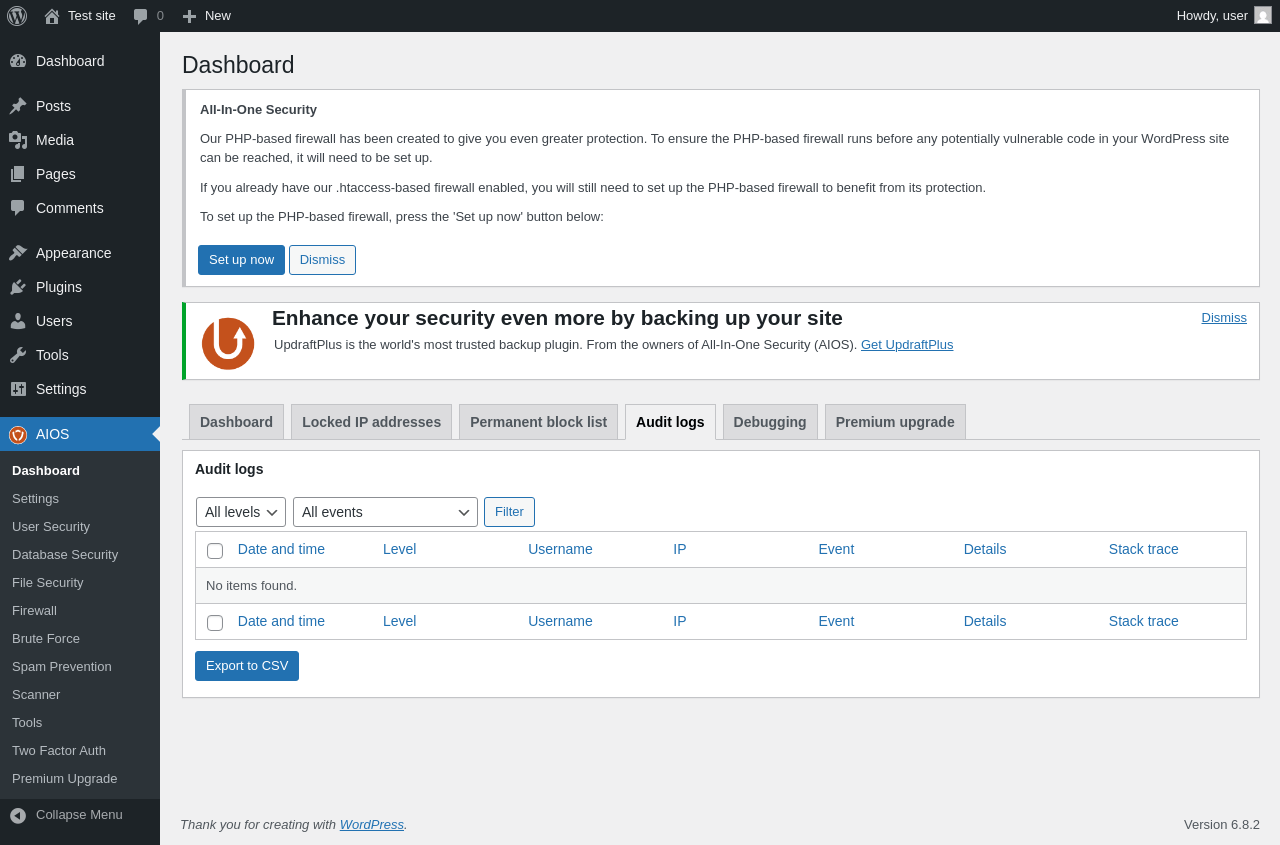Viewport: 1280px width, 845px height.
Task: Sort by IP in table header
Action: coord(680,549)
